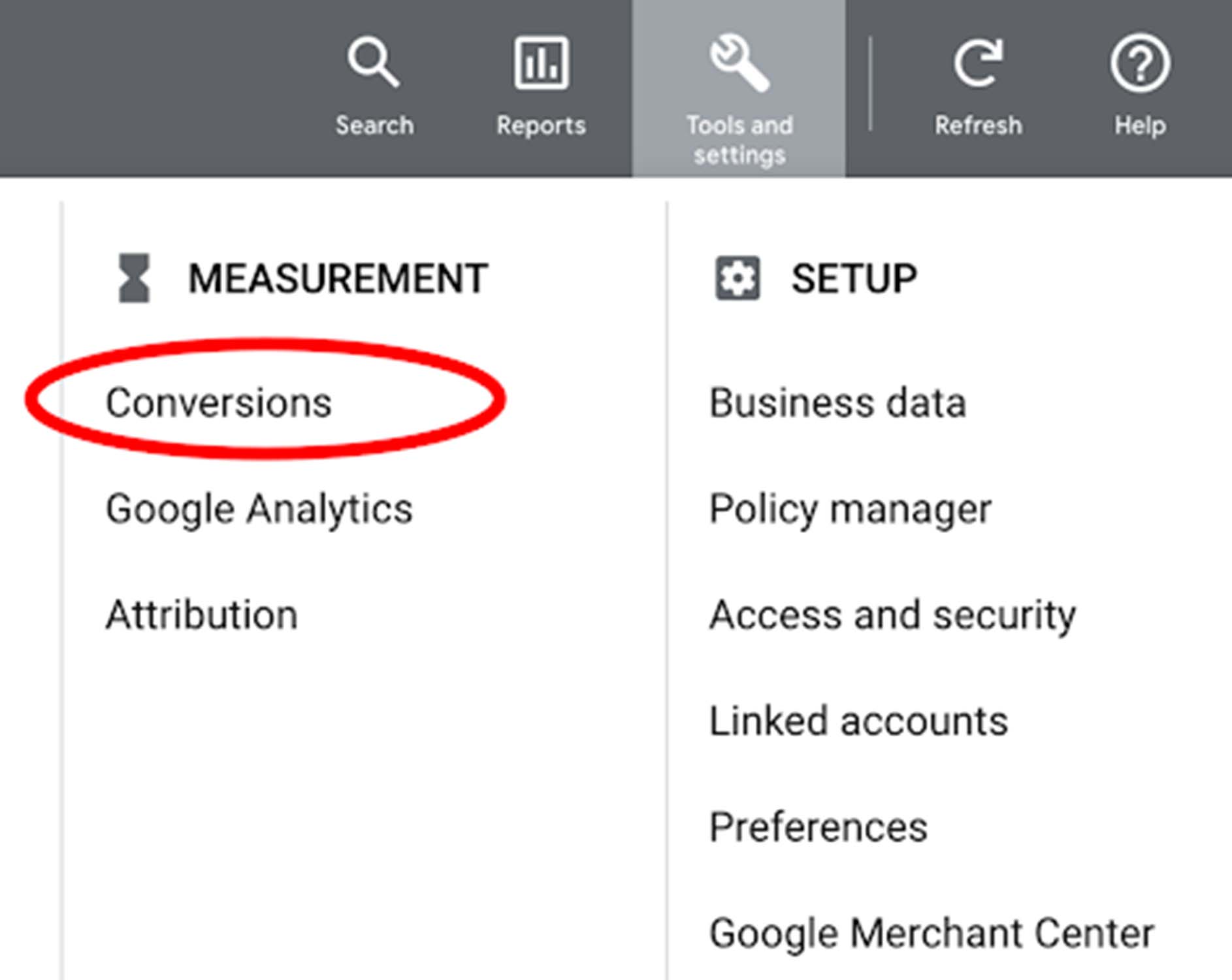1232x980 pixels.
Task: Click the Tools and settings label
Action: coord(739,140)
